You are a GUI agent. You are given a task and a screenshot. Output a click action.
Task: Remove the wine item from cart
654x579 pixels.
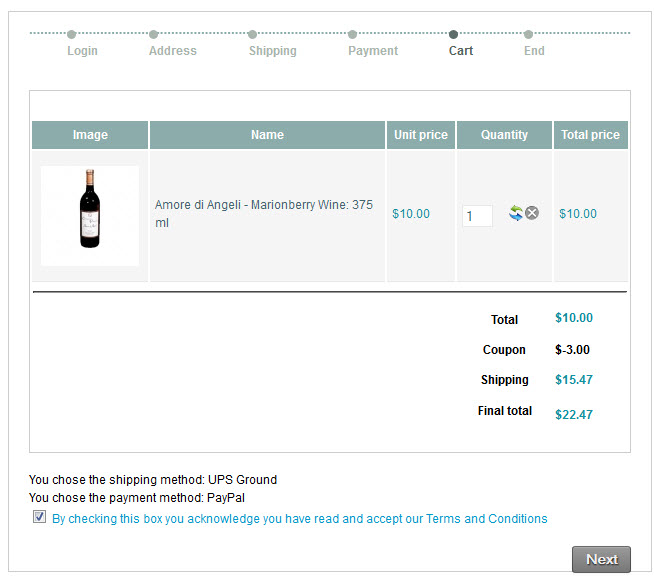532,213
